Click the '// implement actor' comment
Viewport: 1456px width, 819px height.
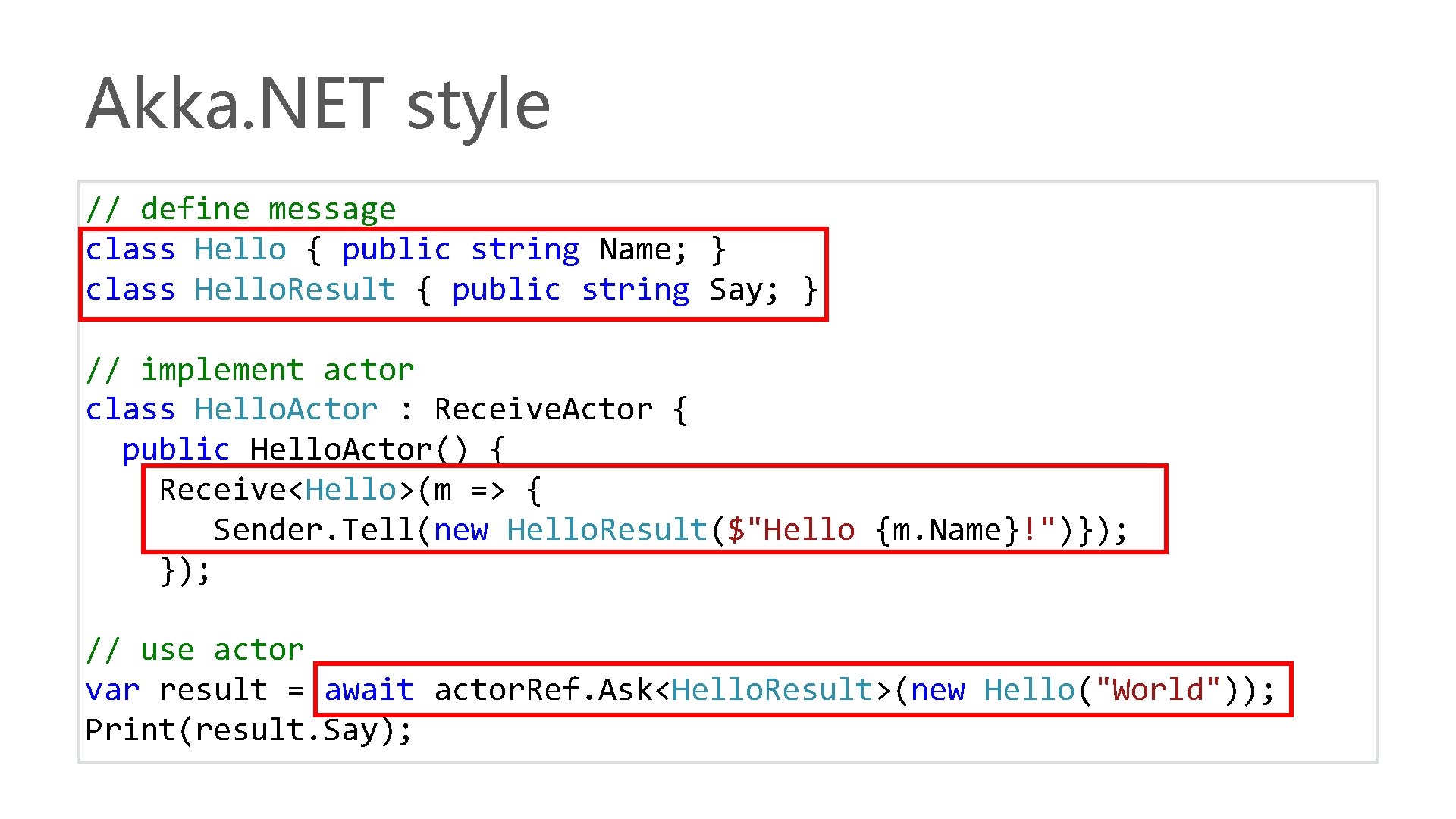249,370
